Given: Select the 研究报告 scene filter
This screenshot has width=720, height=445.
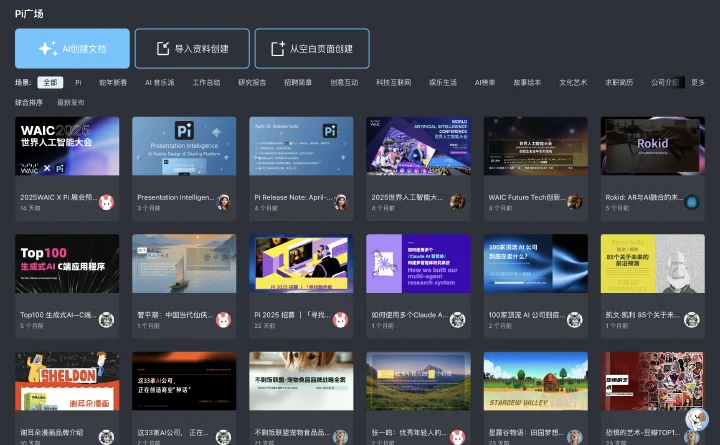Looking at the screenshot, I should pos(252,83).
